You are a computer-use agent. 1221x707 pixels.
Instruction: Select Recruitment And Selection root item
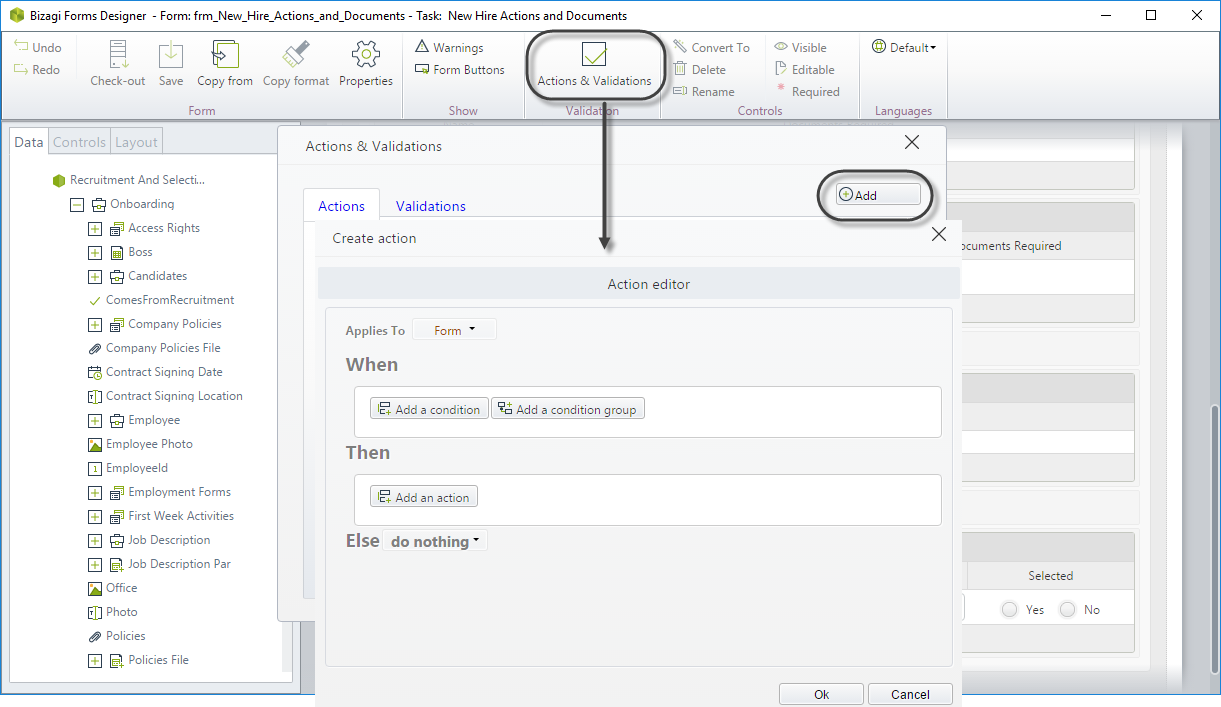[x=128, y=180]
